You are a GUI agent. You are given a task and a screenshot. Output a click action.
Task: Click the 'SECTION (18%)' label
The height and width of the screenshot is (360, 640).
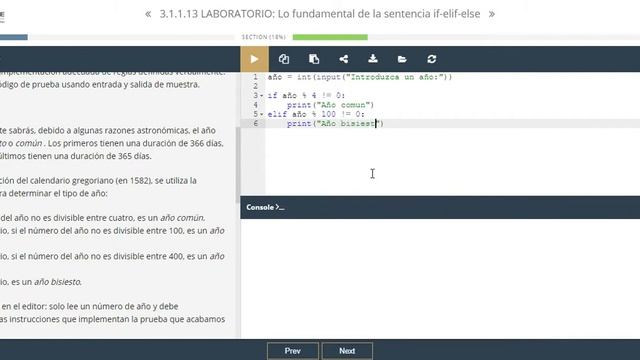[263, 37]
